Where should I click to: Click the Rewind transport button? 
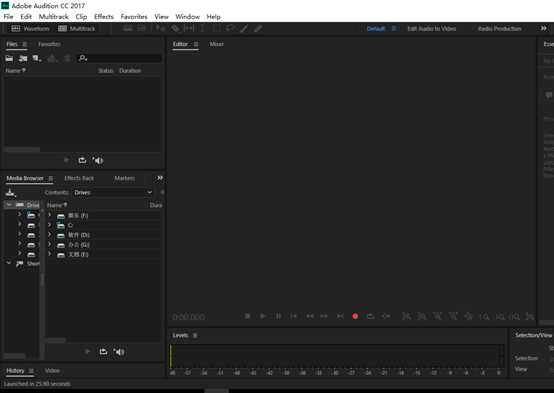tap(310, 316)
